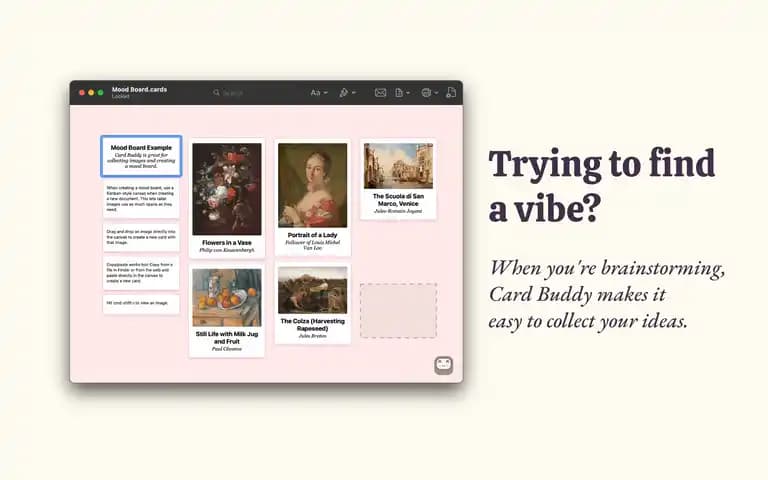Click 'The Colza (Harvesting Rapeseed)' title

tap(312, 325)
